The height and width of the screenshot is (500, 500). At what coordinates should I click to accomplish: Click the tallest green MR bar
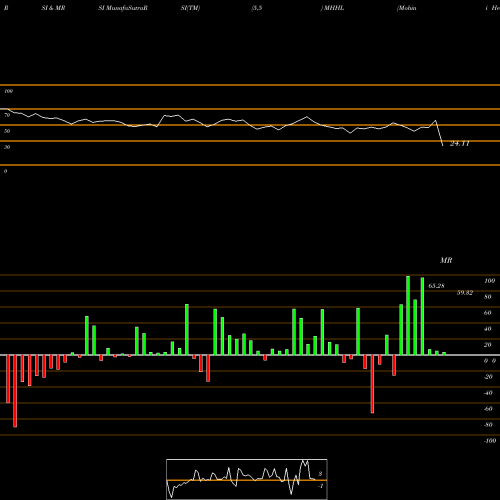pos(408,315)
